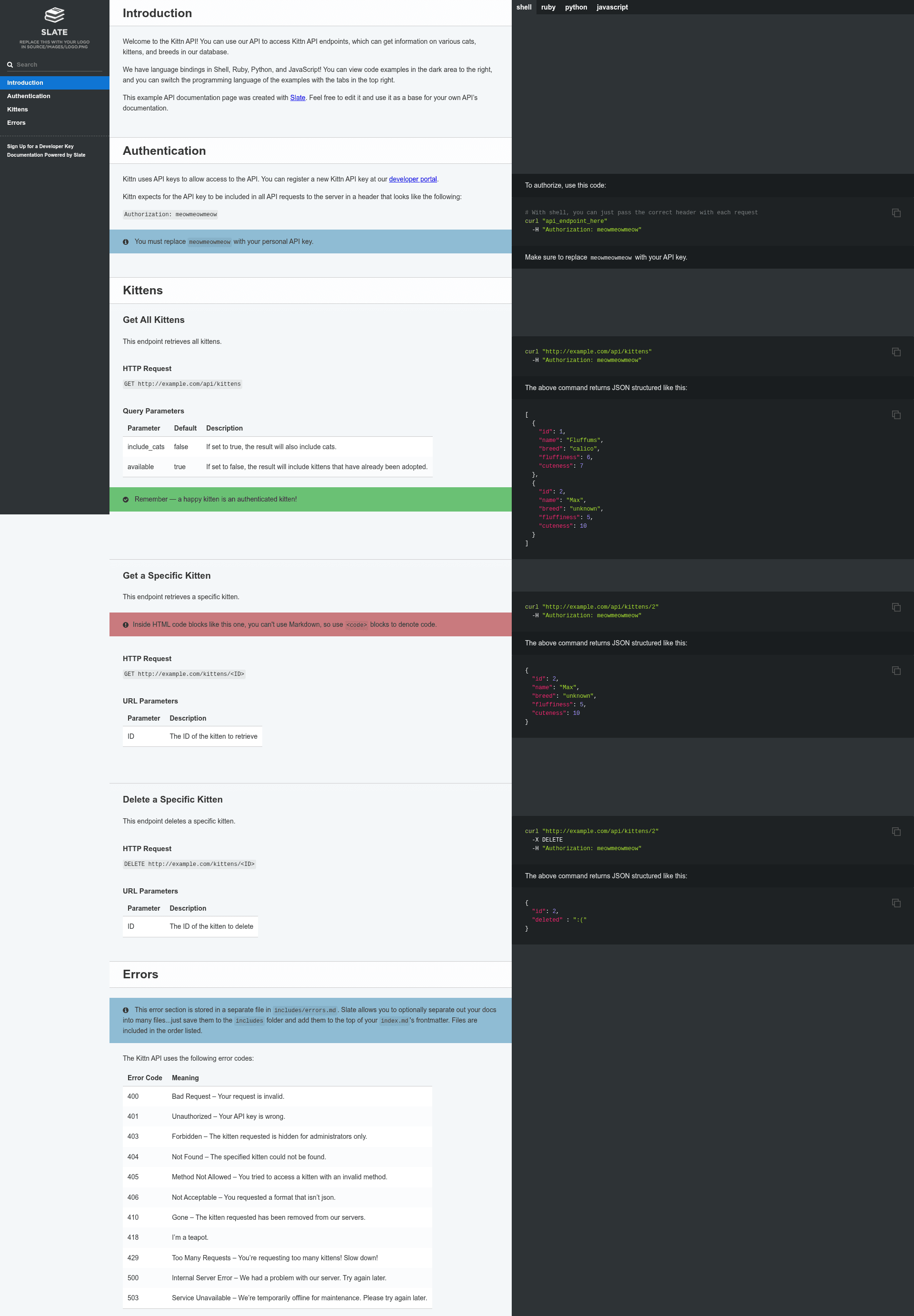Copy the curl api/kittens/2 GET snippet

[896, 607]
